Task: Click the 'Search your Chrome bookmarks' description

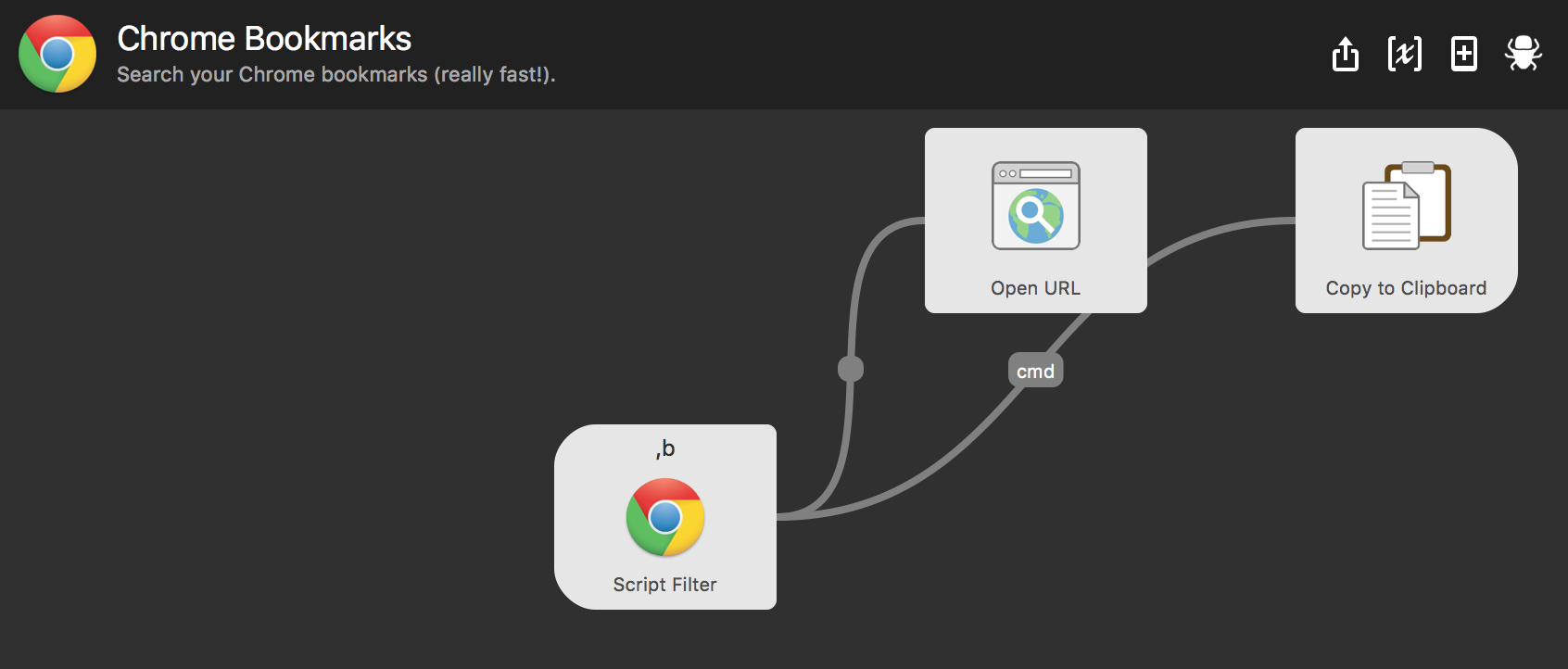Action: coord(336,75)
